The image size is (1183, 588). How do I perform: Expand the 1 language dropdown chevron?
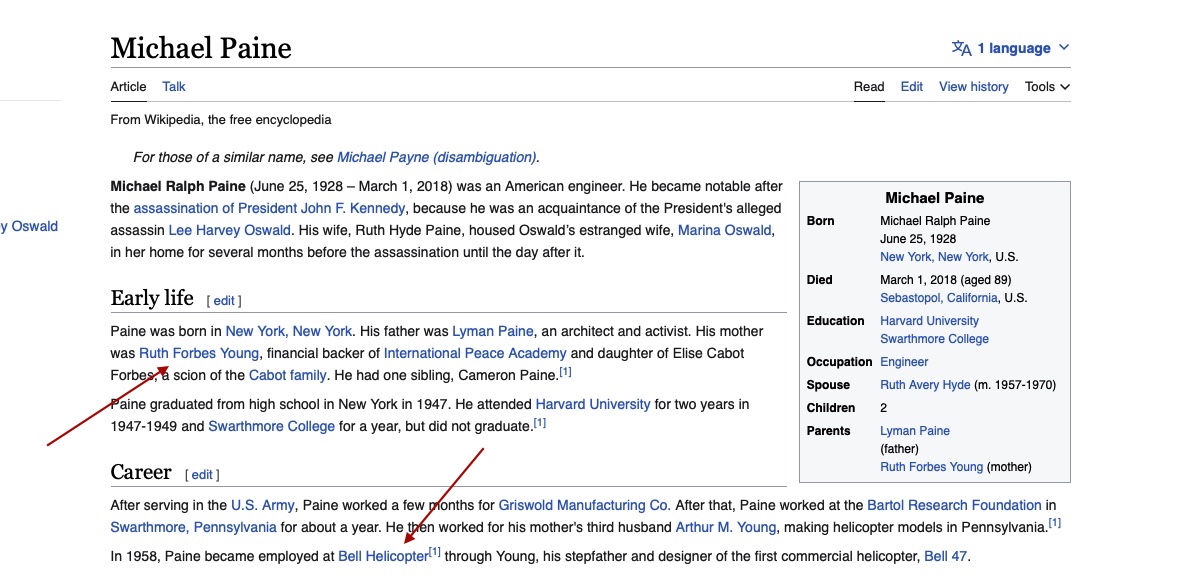tap(1064, 48)
